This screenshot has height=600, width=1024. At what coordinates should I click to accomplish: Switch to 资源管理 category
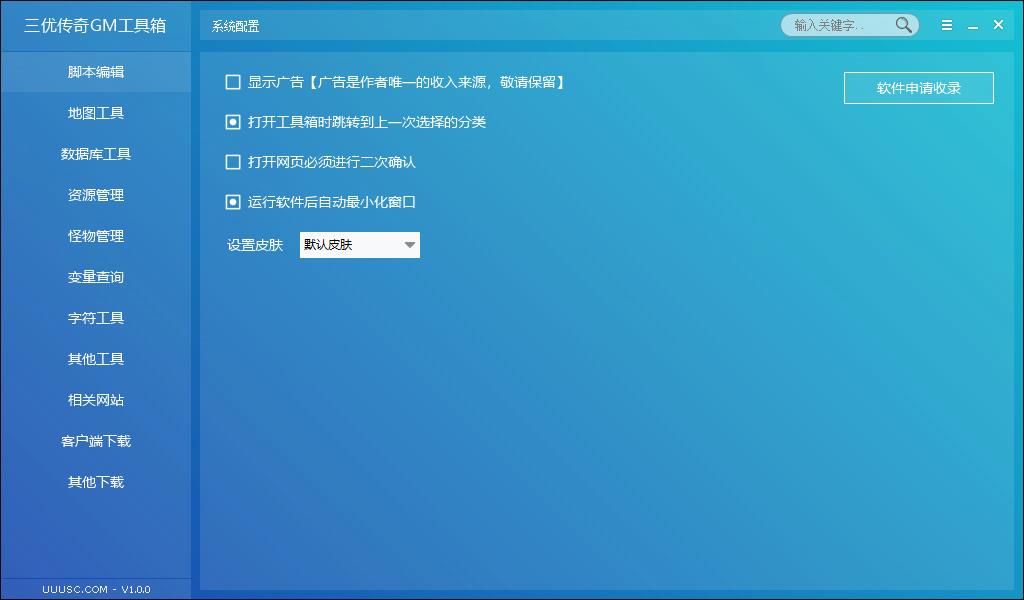point(96,195)
